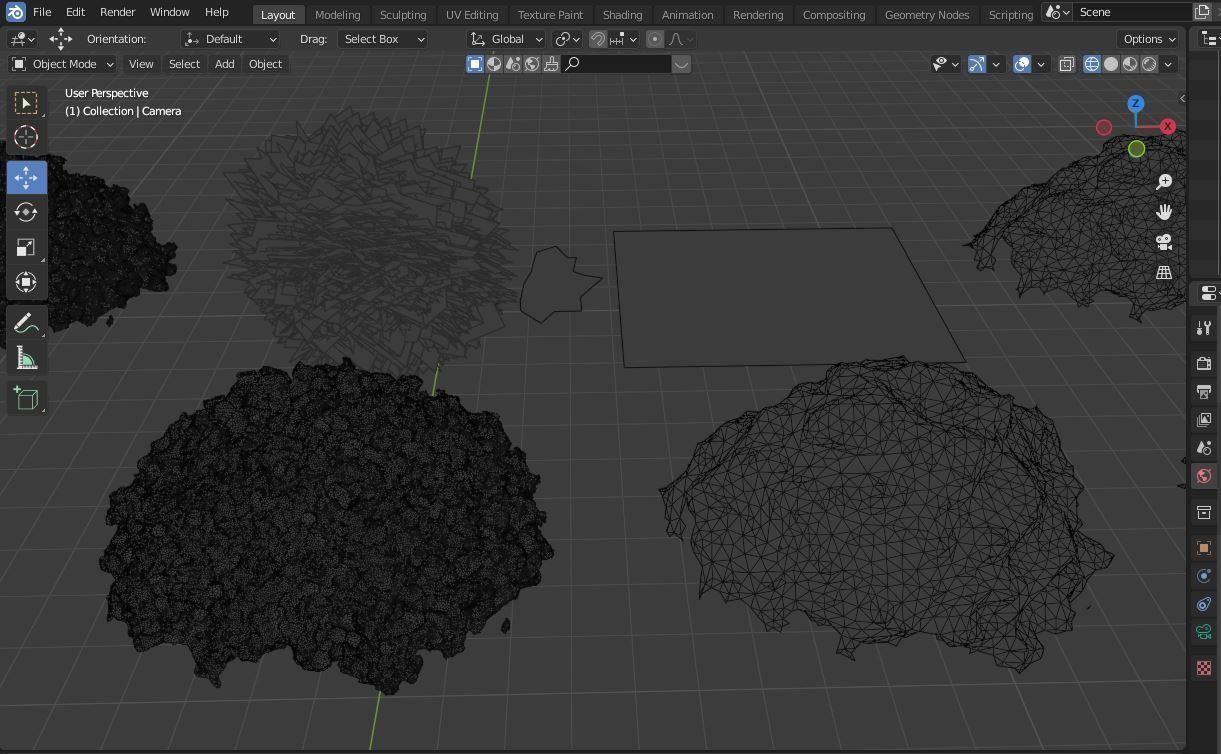Select the Select Box tool
This screenshot has height=754, width=1221.
[26, 103]
